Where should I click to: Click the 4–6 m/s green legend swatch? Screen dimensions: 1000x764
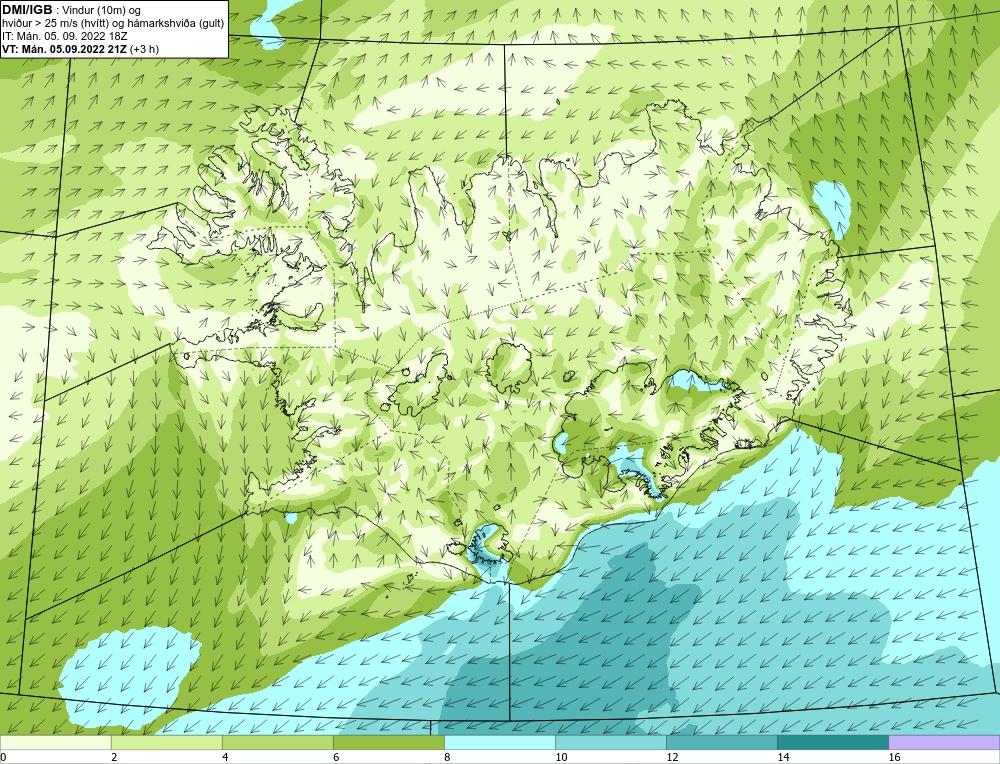pyautogui.click(x=277, y=742)
